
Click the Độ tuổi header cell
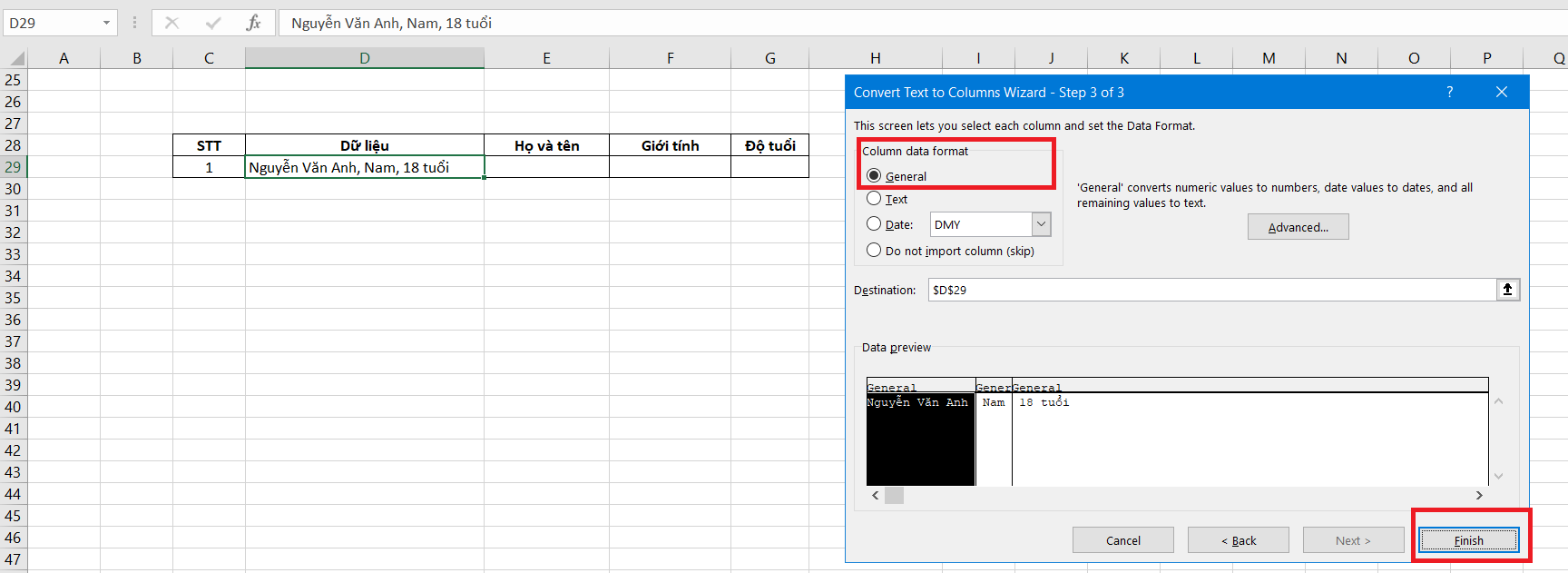(769, 145)
